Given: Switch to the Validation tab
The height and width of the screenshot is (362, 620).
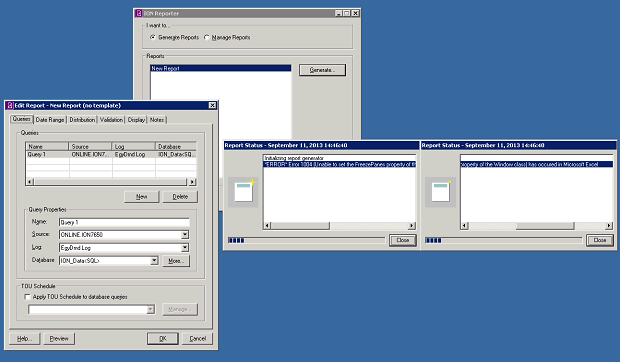Looking at the screenshot, I should [111, 120].
